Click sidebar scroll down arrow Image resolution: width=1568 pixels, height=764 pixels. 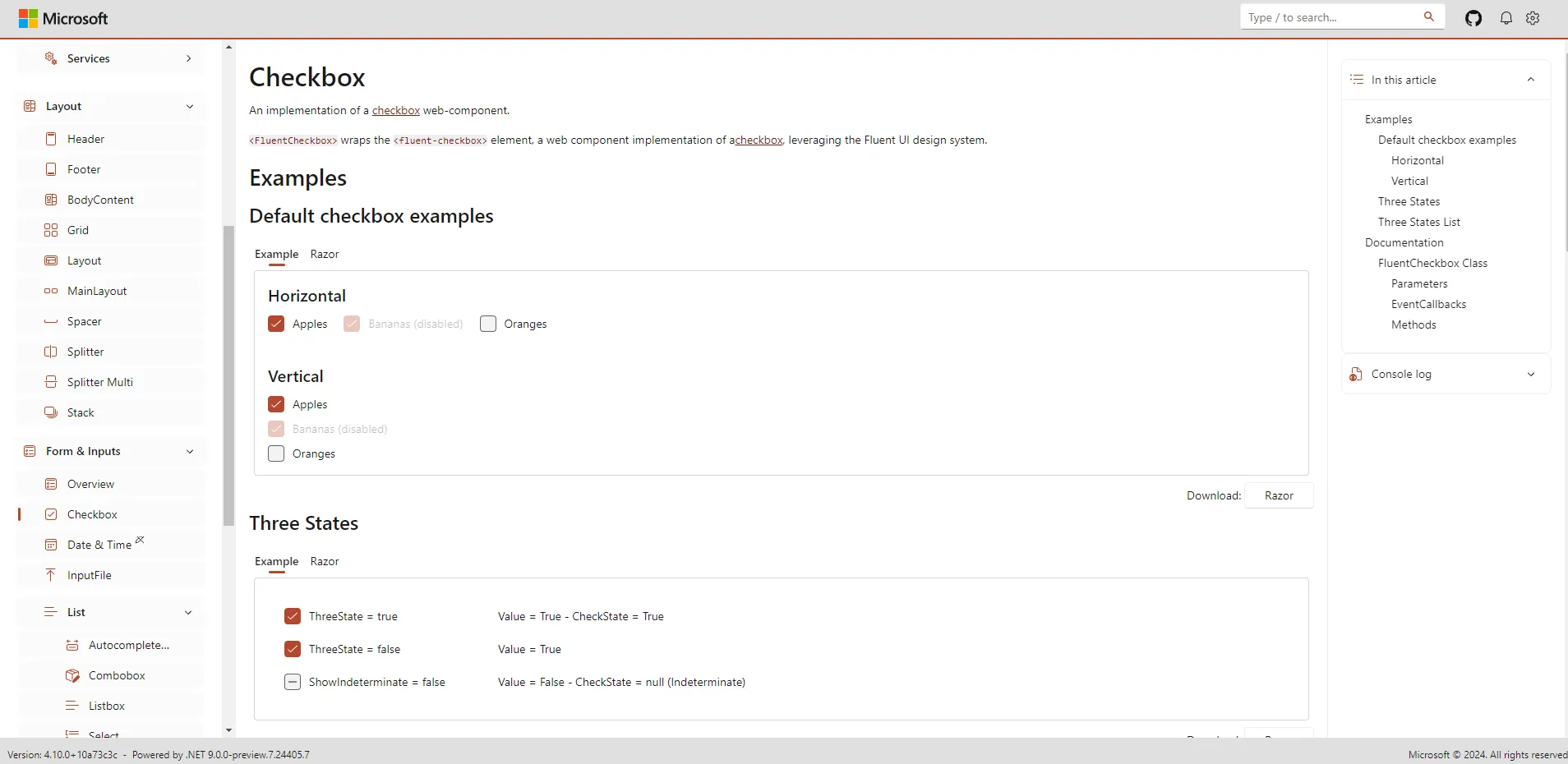tap(228, 730)
